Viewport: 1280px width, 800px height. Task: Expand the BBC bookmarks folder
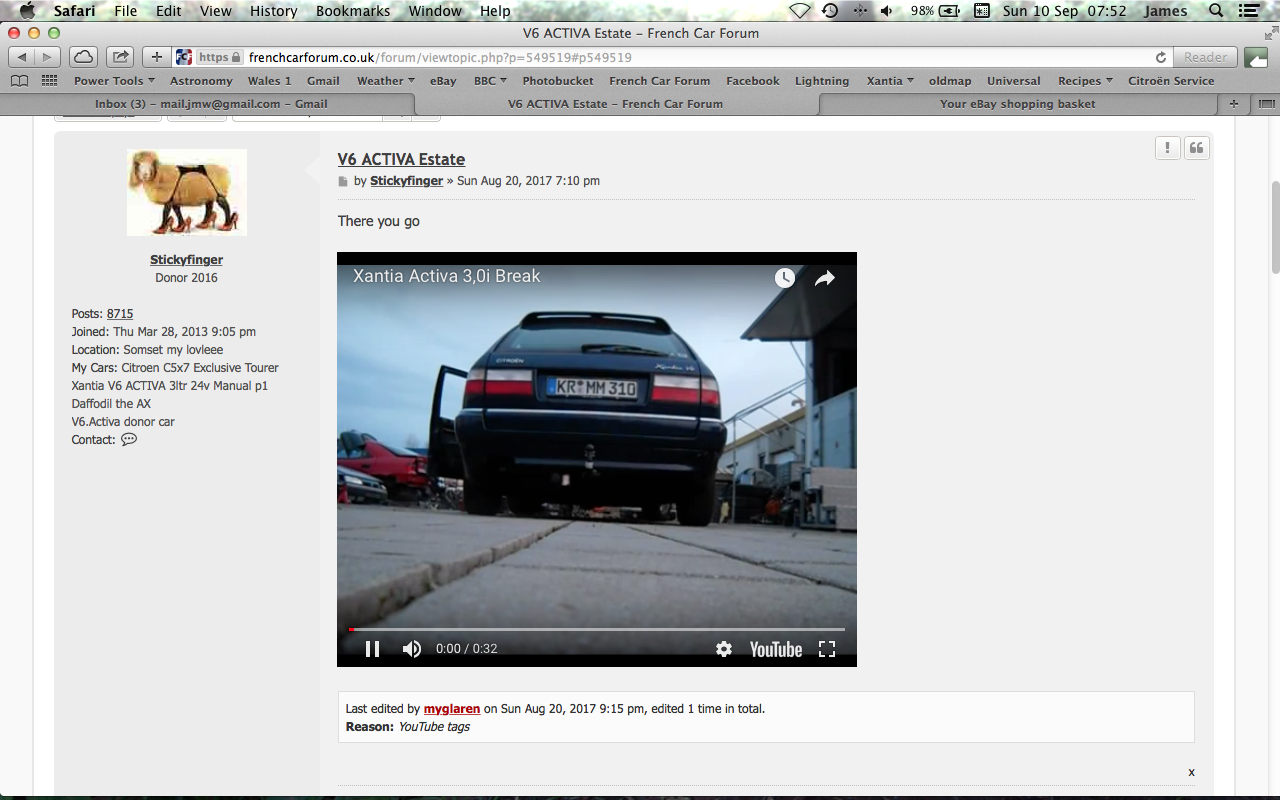(490, 81)
